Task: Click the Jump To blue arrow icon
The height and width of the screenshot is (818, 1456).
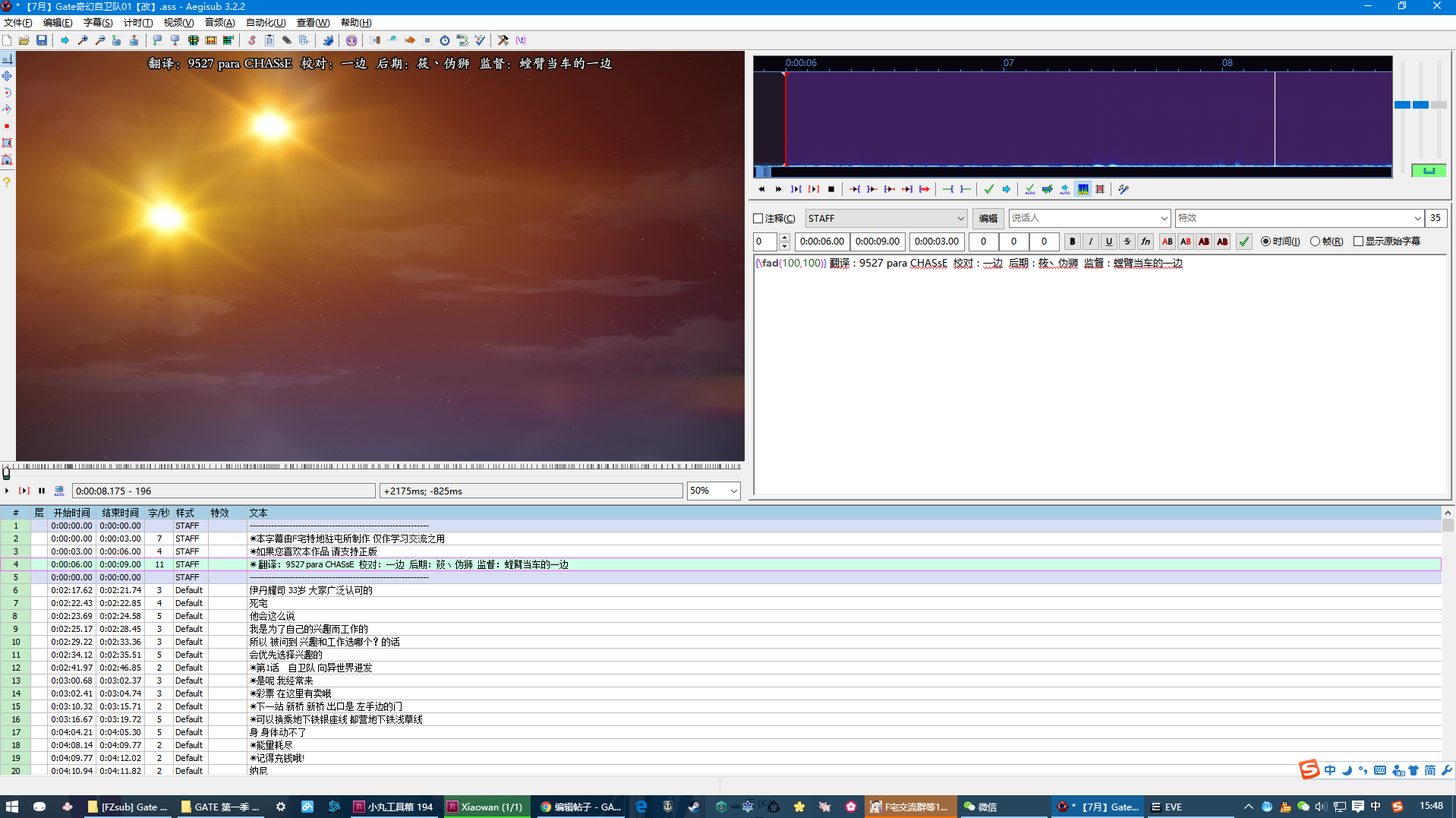Action: click(65, 40)
